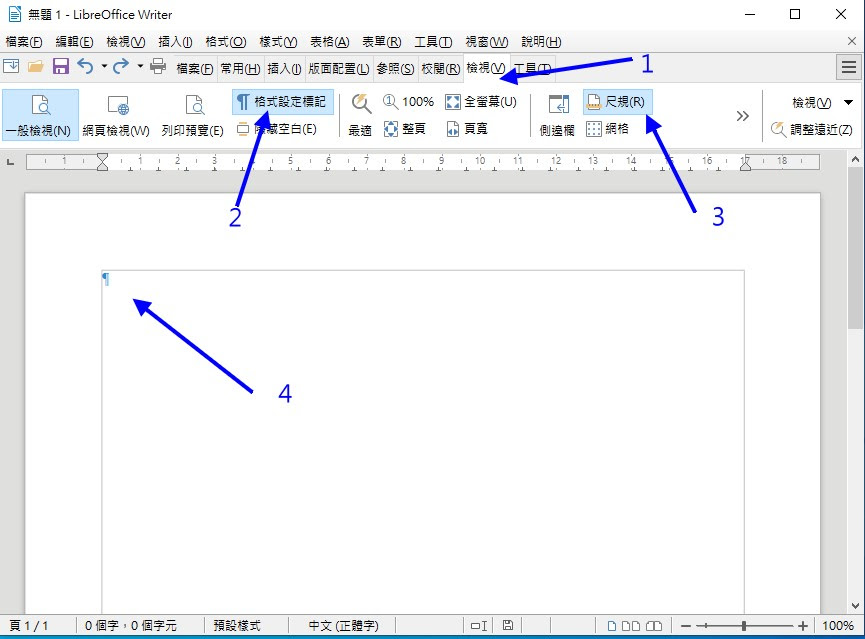Open the 工具(T) menu in menu bar
This screenshot has height=639, width=865.
pos(433,42)
